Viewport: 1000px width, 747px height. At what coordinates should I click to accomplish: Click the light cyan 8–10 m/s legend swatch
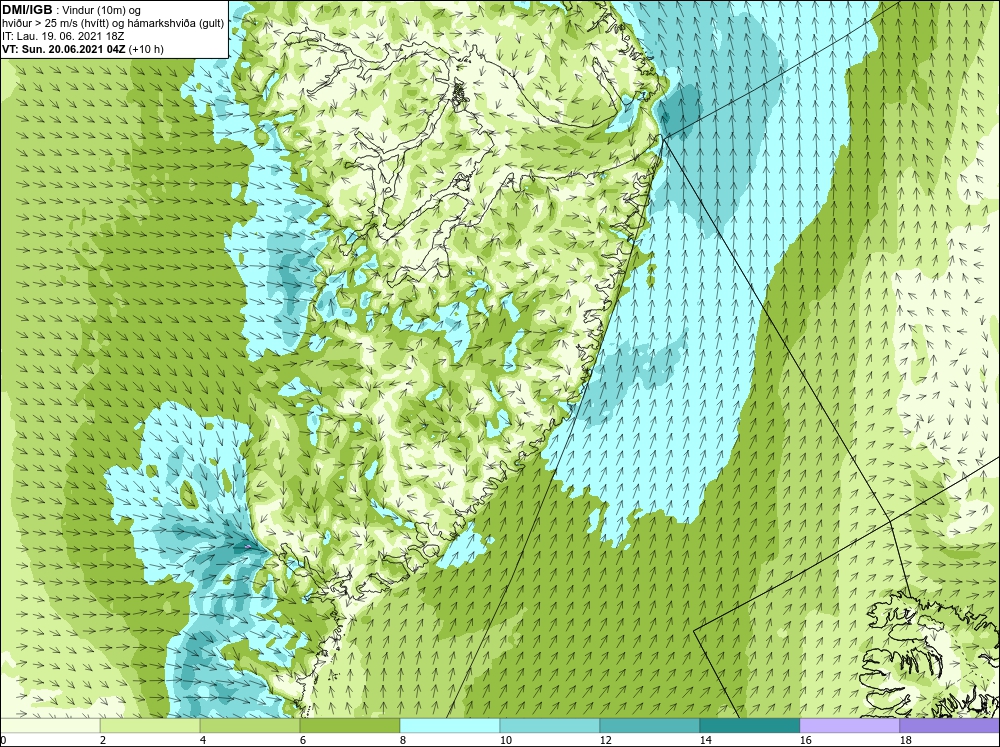click(x=450, y=726)
